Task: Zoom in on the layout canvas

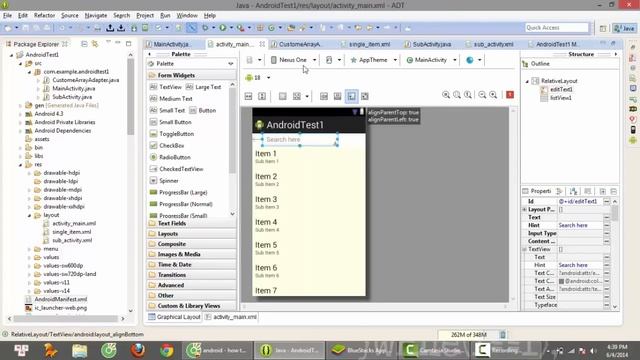Action: (x=493, y=95)
